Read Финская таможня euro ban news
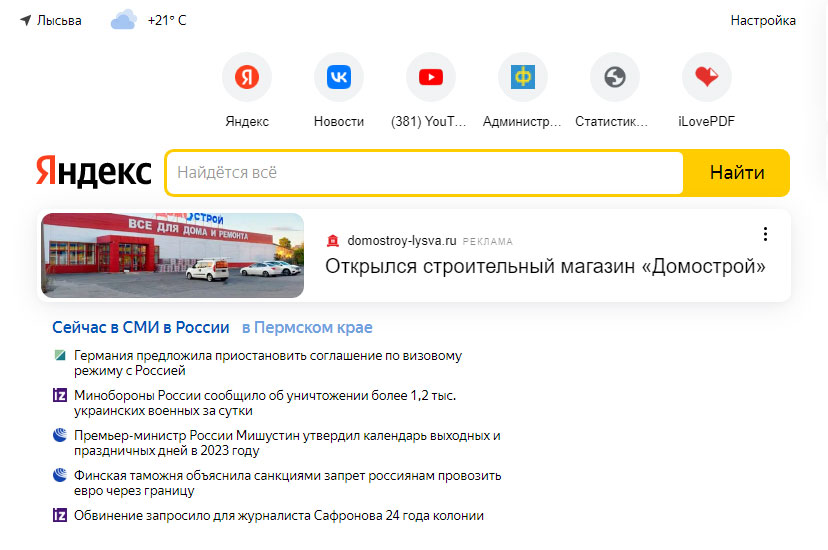The height and width of the screenshot is (550, 828). pyautogui.click(x=287, y=483)
